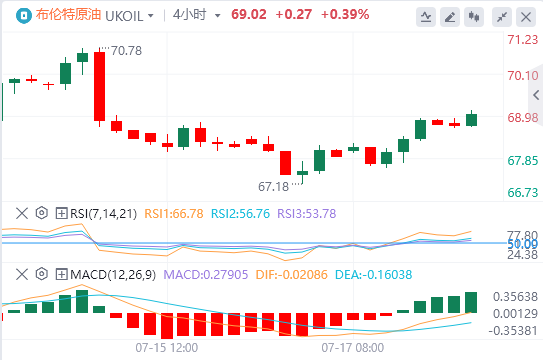This screenshot has height=360, width=543.
Task: Click the latest green candlestick
Action: coord(471,119)
